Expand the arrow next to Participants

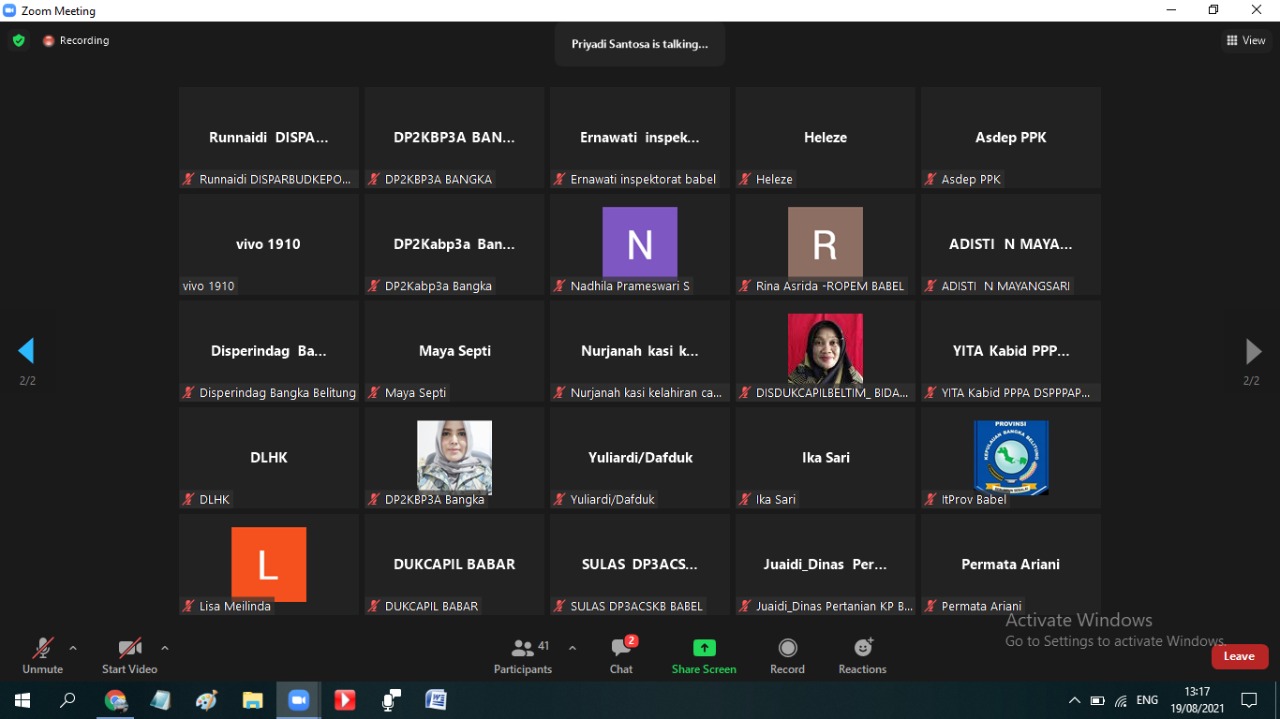(x=572, y=648)
